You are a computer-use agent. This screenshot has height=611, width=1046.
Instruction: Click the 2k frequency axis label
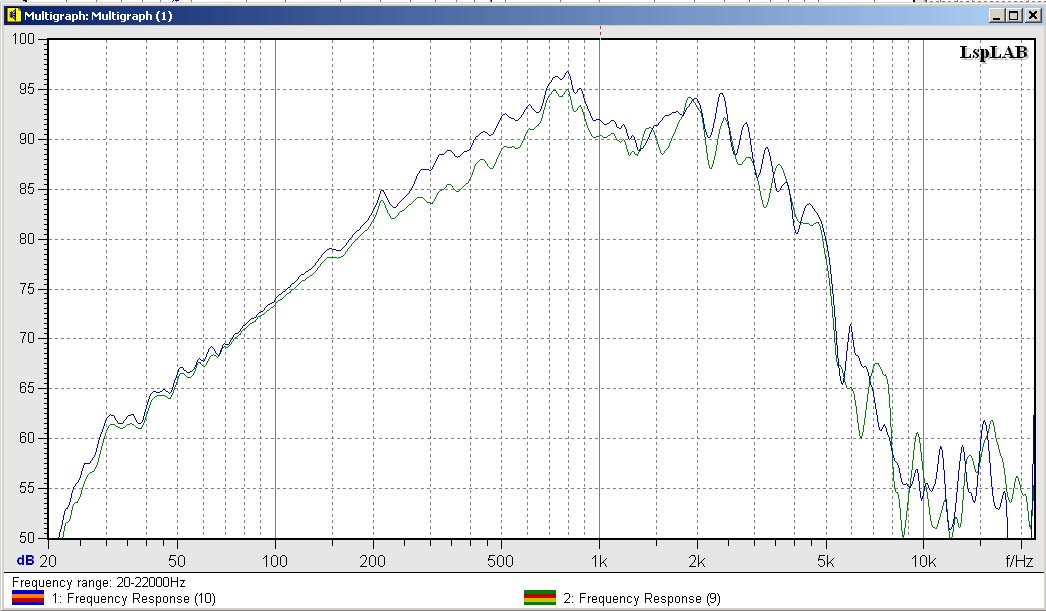click(x=696, y=561)
